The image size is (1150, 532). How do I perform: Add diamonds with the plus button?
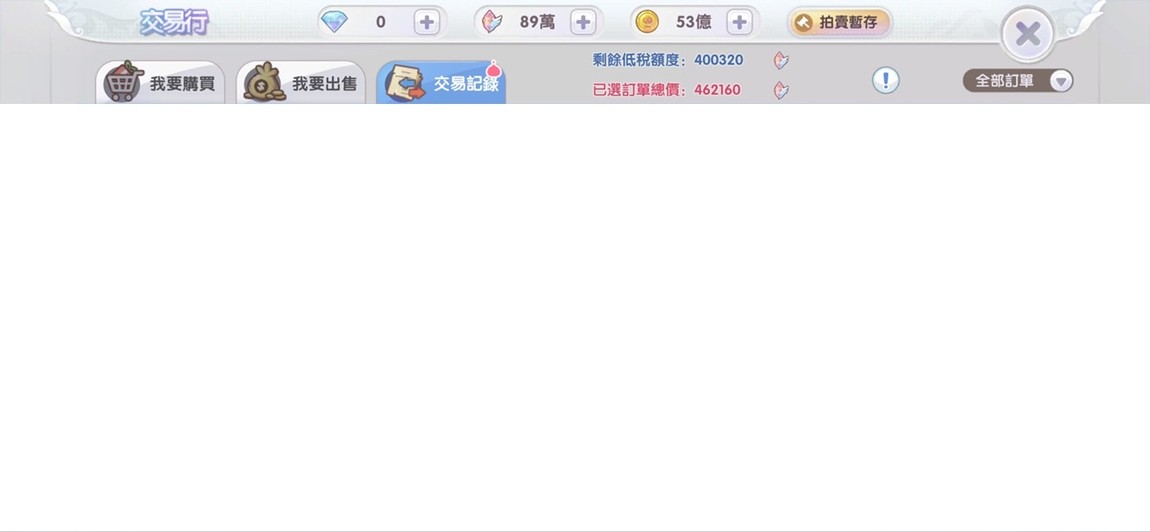point(427,22)
